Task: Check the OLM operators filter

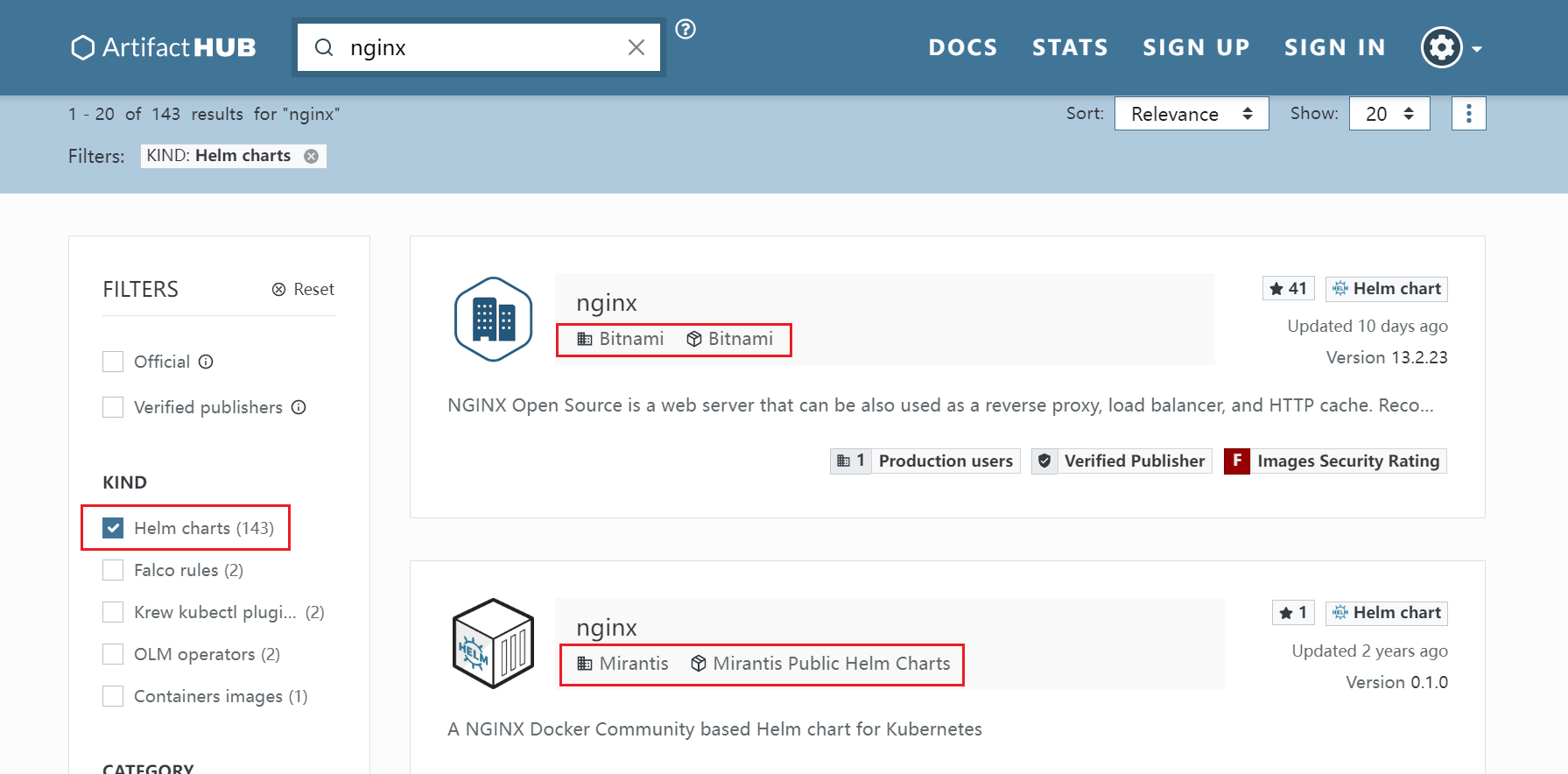Action: pos(113,654)
